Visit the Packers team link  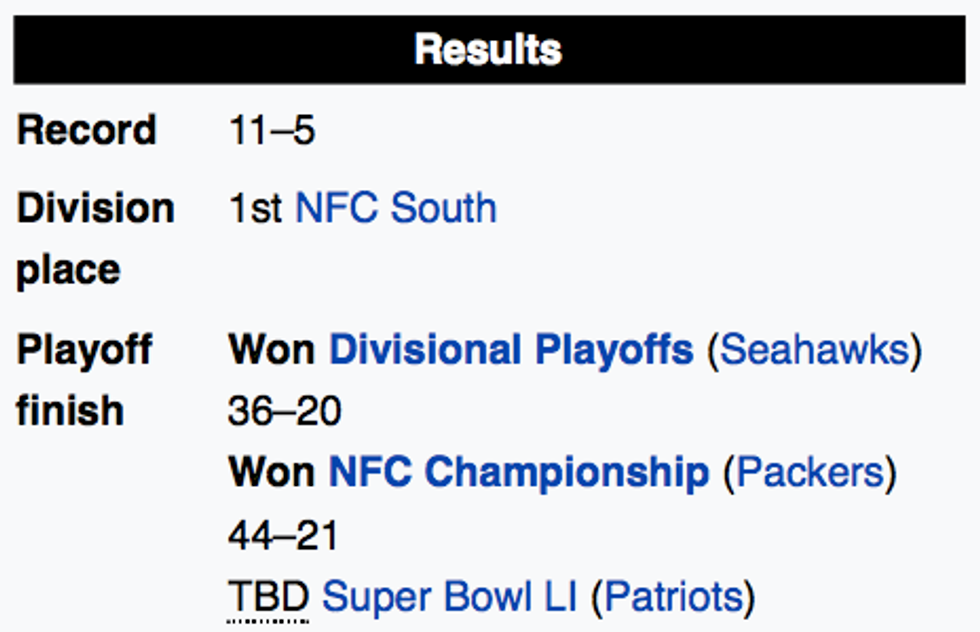pos(810,472)
